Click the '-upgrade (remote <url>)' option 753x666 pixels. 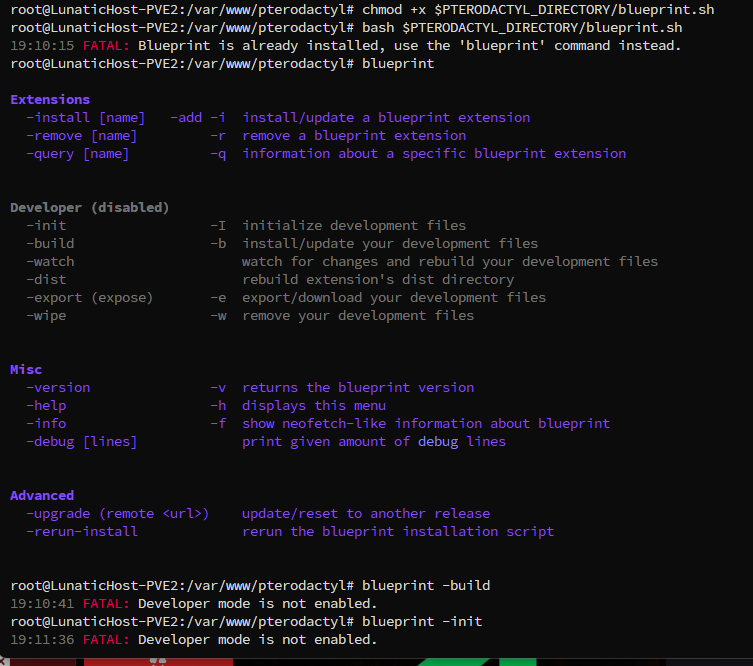[x=118, y=514]
